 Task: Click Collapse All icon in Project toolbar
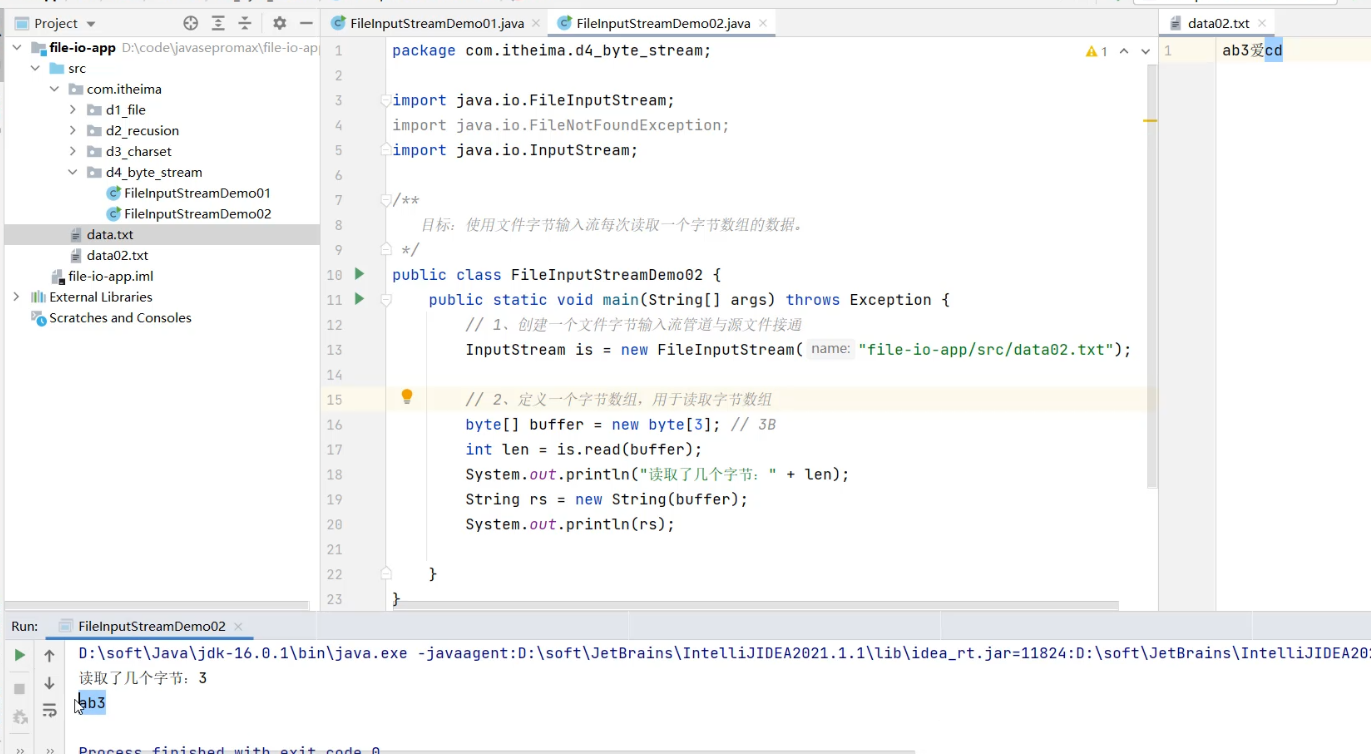(x=245, y=23)
